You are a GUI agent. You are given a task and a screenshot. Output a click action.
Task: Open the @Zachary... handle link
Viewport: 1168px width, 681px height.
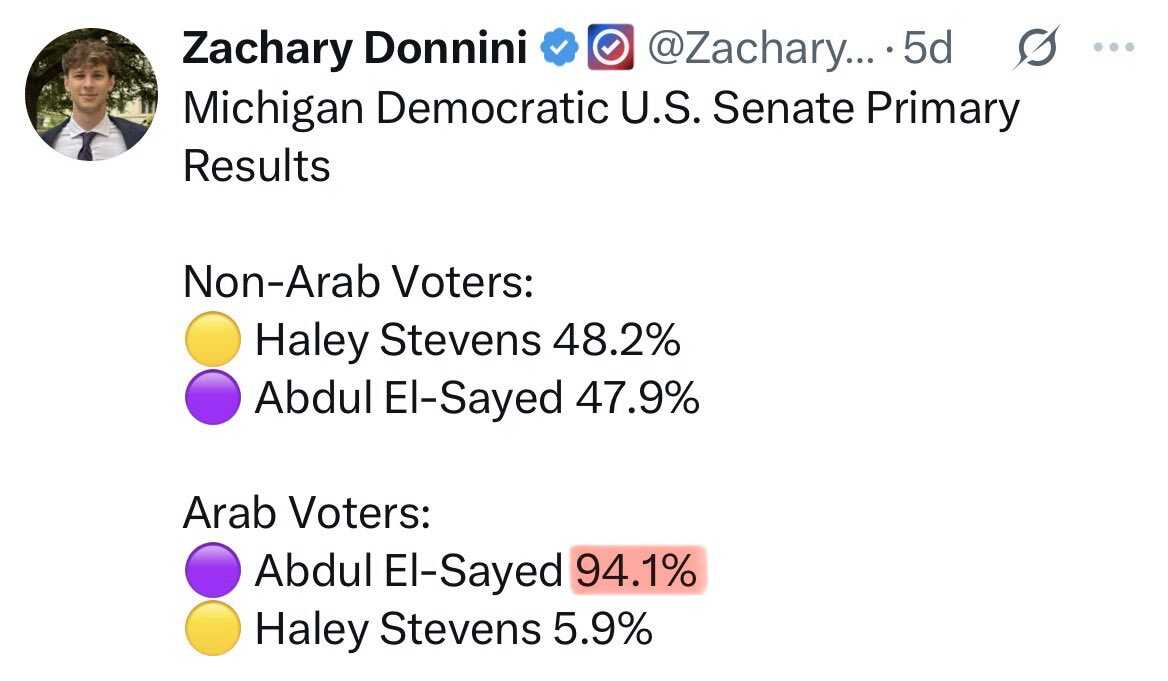(x=761, y=48)
